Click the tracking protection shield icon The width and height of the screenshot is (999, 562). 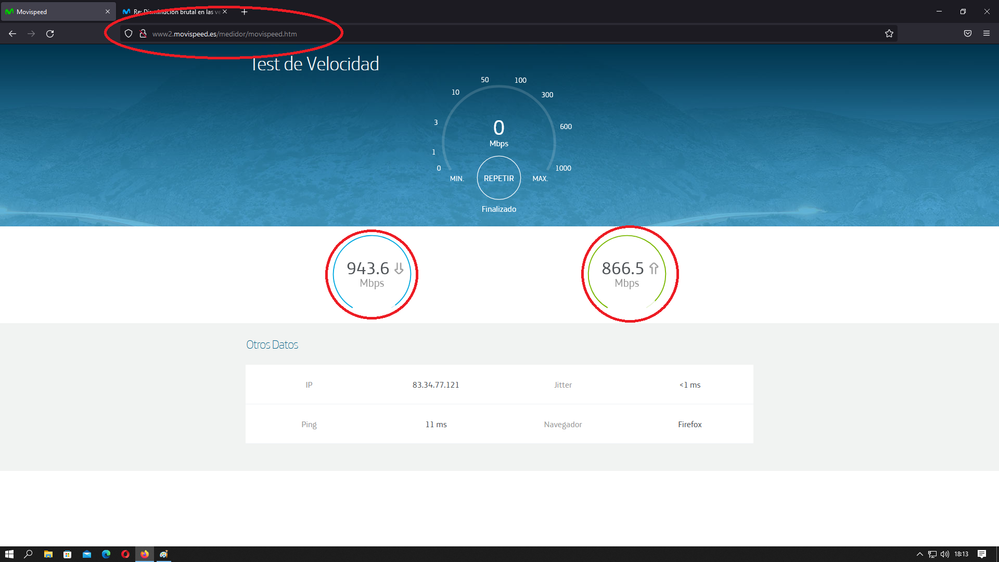[129, 33]
